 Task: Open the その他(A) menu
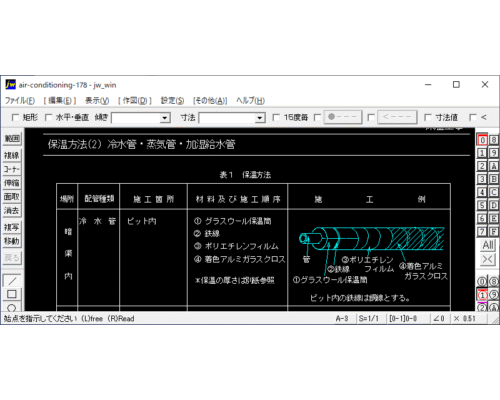click(x=210, y=100)
